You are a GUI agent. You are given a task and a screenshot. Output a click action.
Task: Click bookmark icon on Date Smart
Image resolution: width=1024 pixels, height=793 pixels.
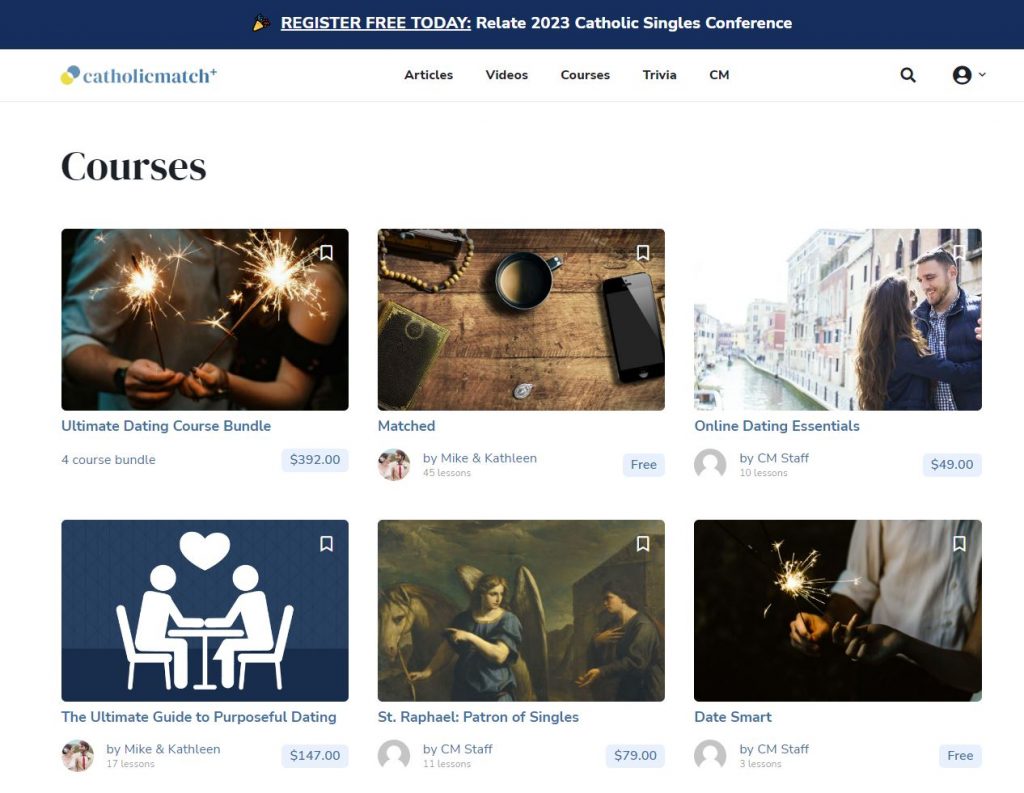coord(959,543)
